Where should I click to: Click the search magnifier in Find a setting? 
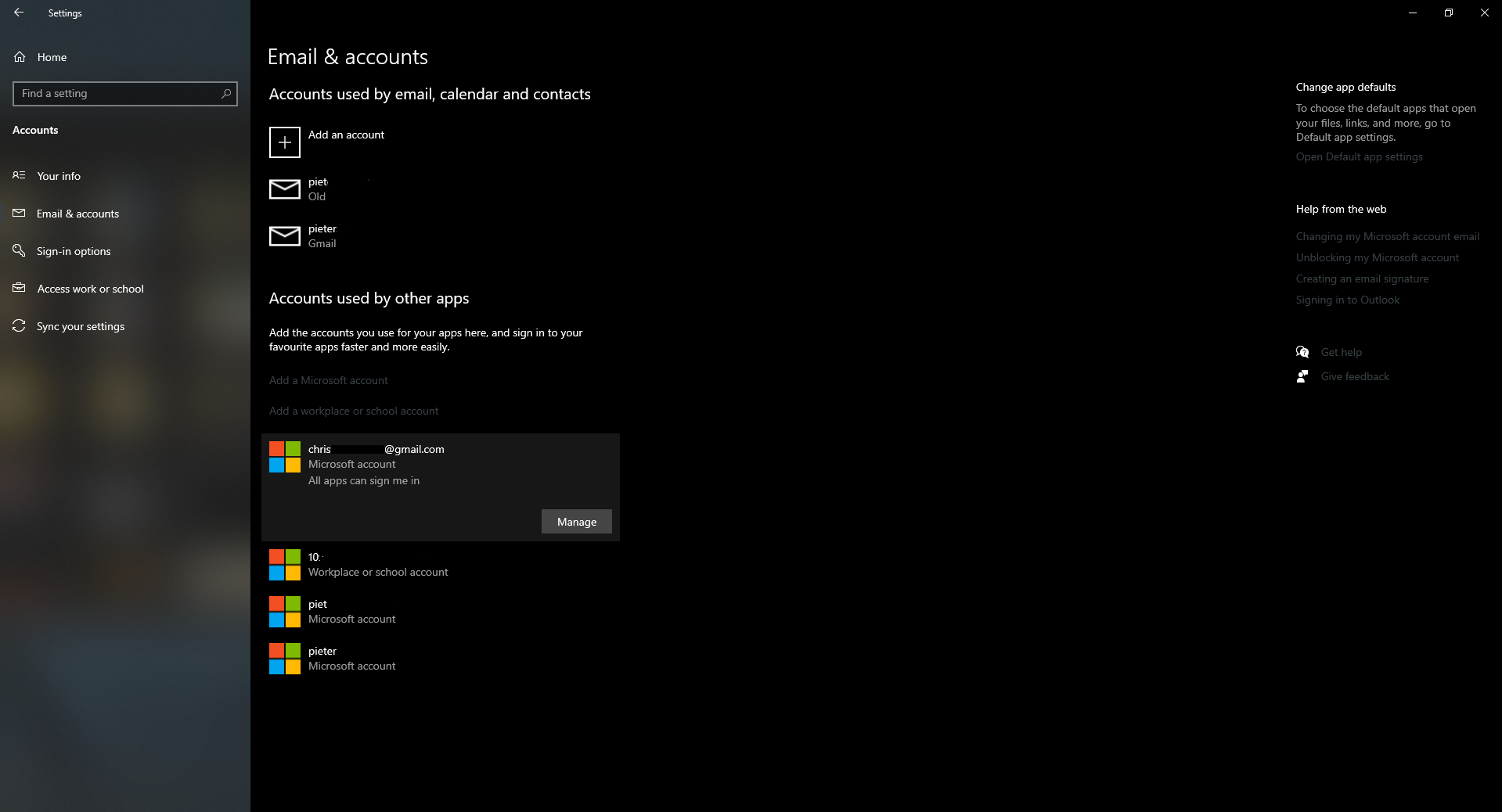(226, 93)
